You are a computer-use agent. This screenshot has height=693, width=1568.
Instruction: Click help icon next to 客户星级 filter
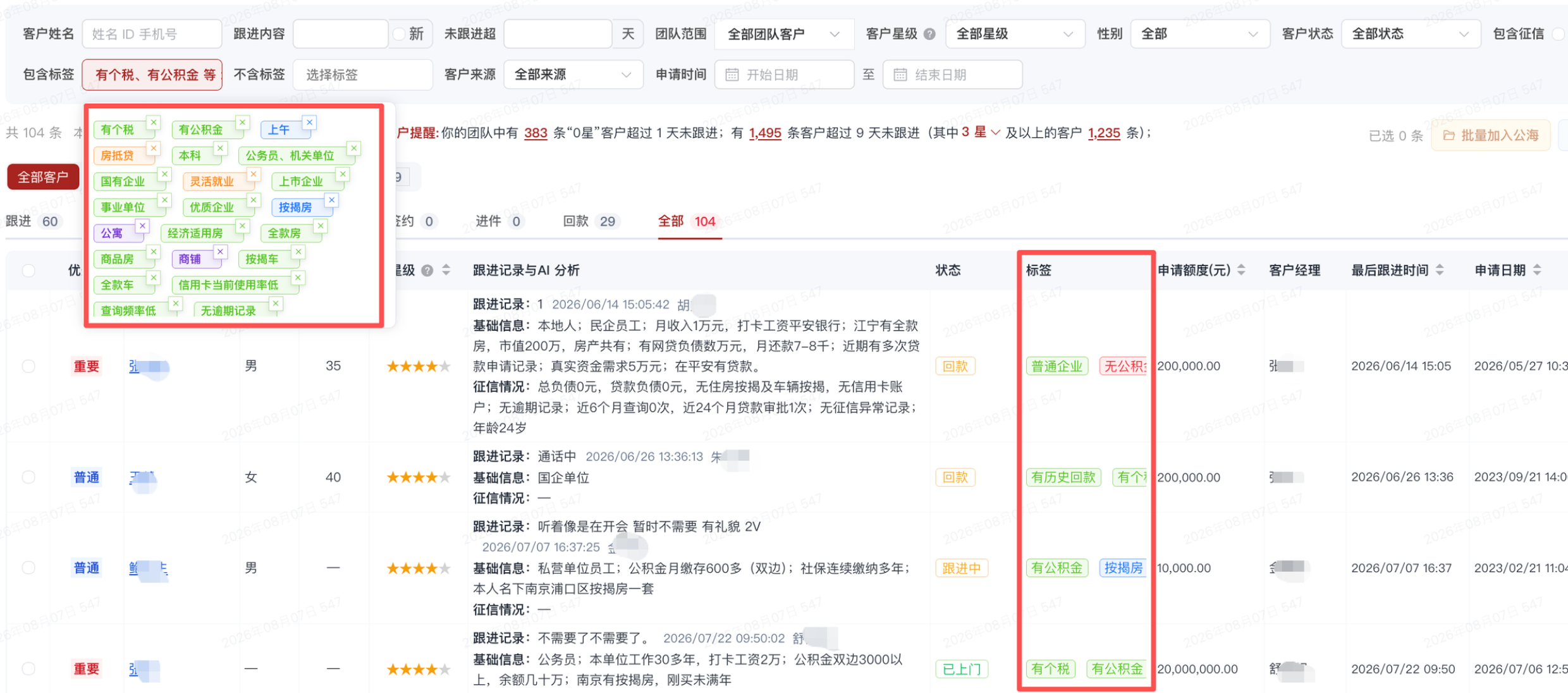929,34
